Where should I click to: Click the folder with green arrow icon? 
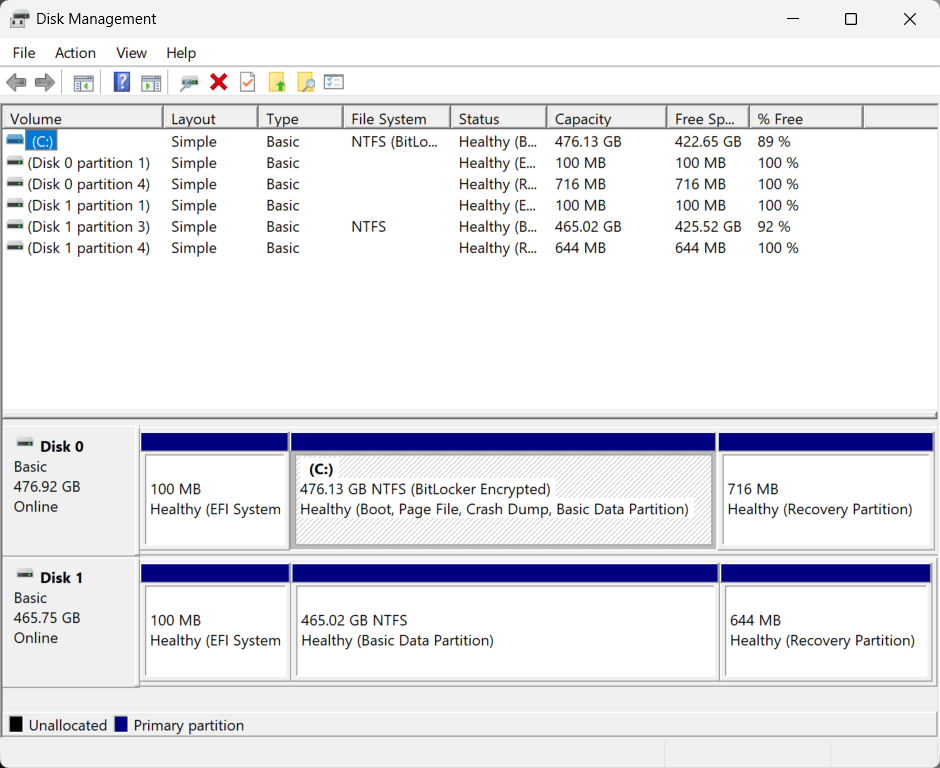tap(277, 83)
